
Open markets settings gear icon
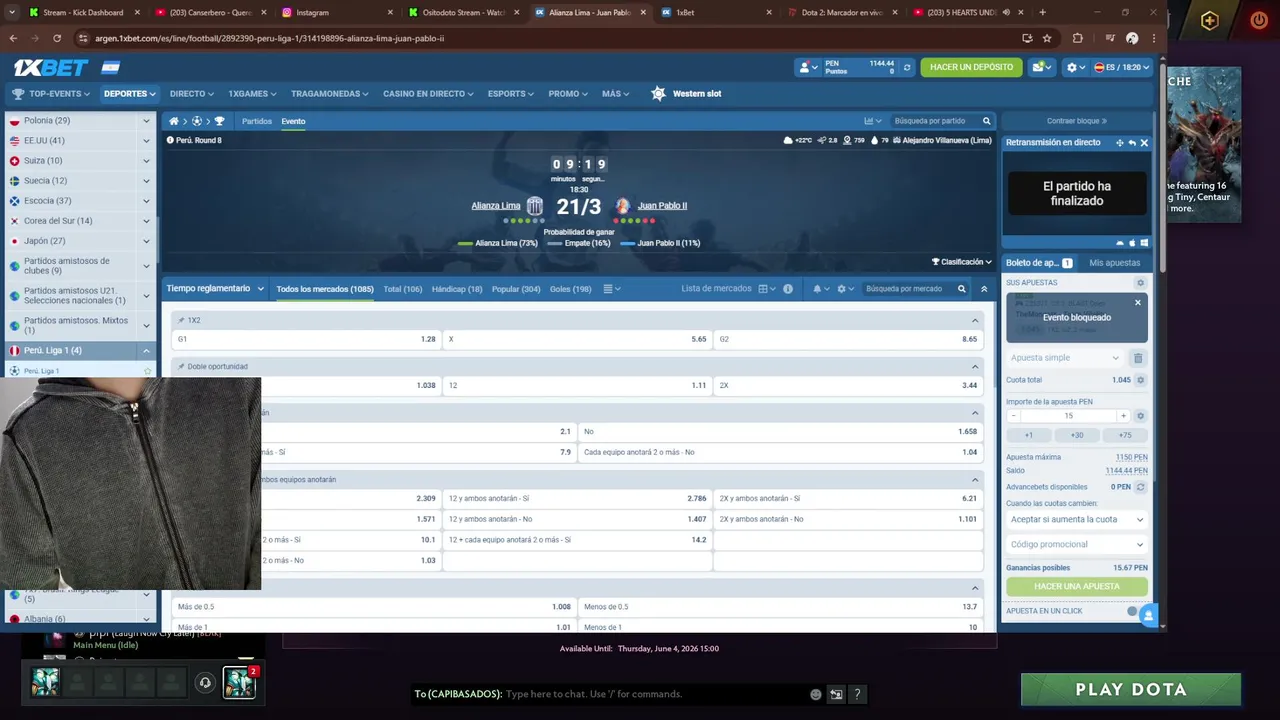tap(841, 289)
